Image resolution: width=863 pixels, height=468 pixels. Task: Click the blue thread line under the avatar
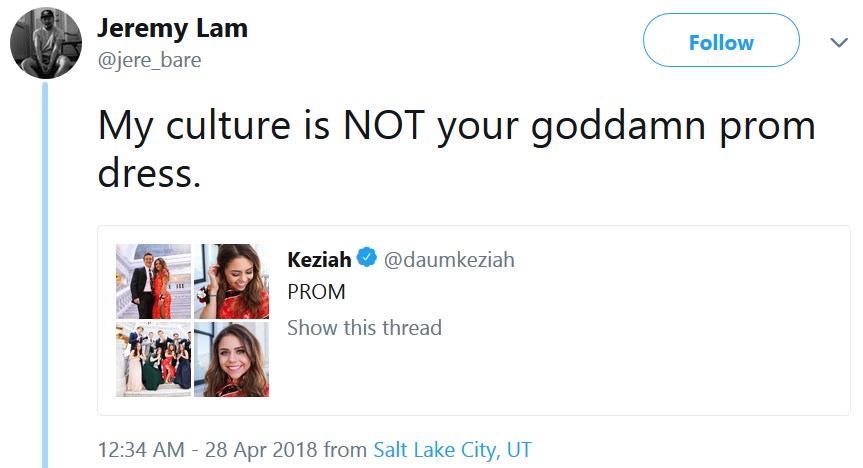pyautogui.click(x=45, y=275)
